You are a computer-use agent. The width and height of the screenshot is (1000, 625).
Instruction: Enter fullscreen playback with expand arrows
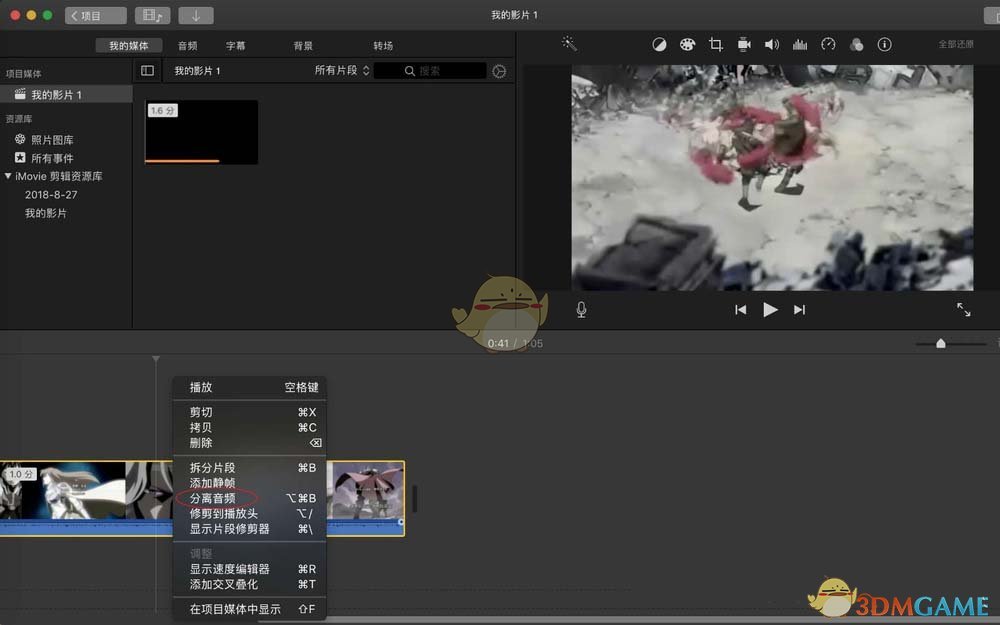[964, 309]
